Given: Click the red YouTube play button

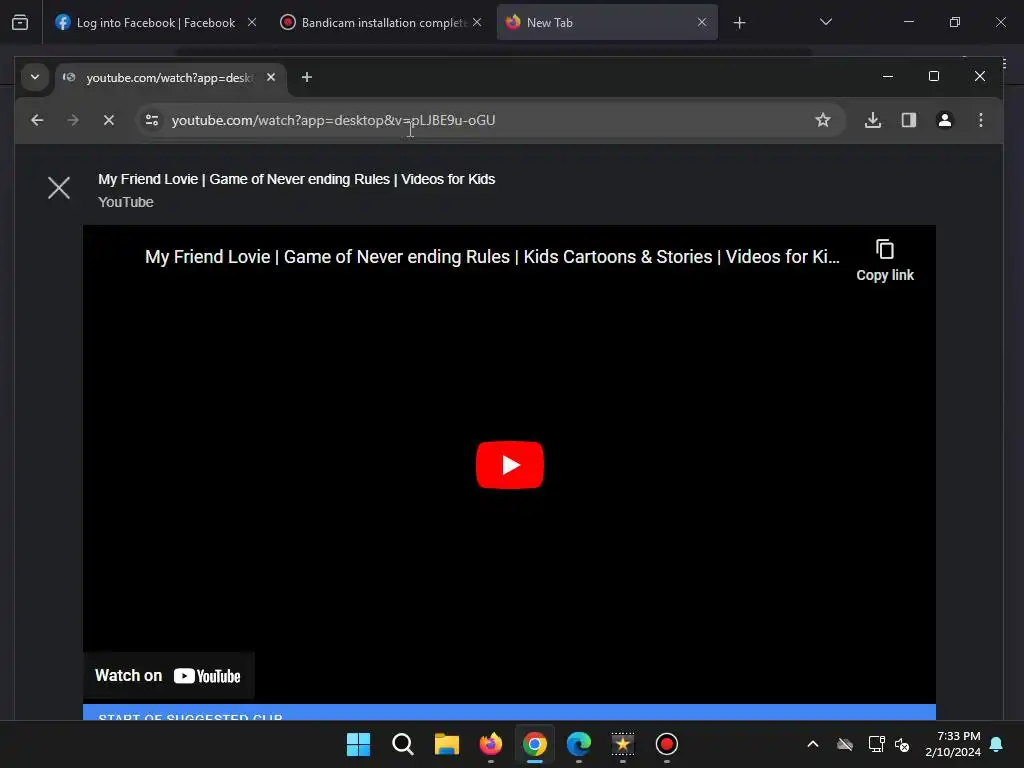Looking at the screenshot, I should click(x=509, y=465).
